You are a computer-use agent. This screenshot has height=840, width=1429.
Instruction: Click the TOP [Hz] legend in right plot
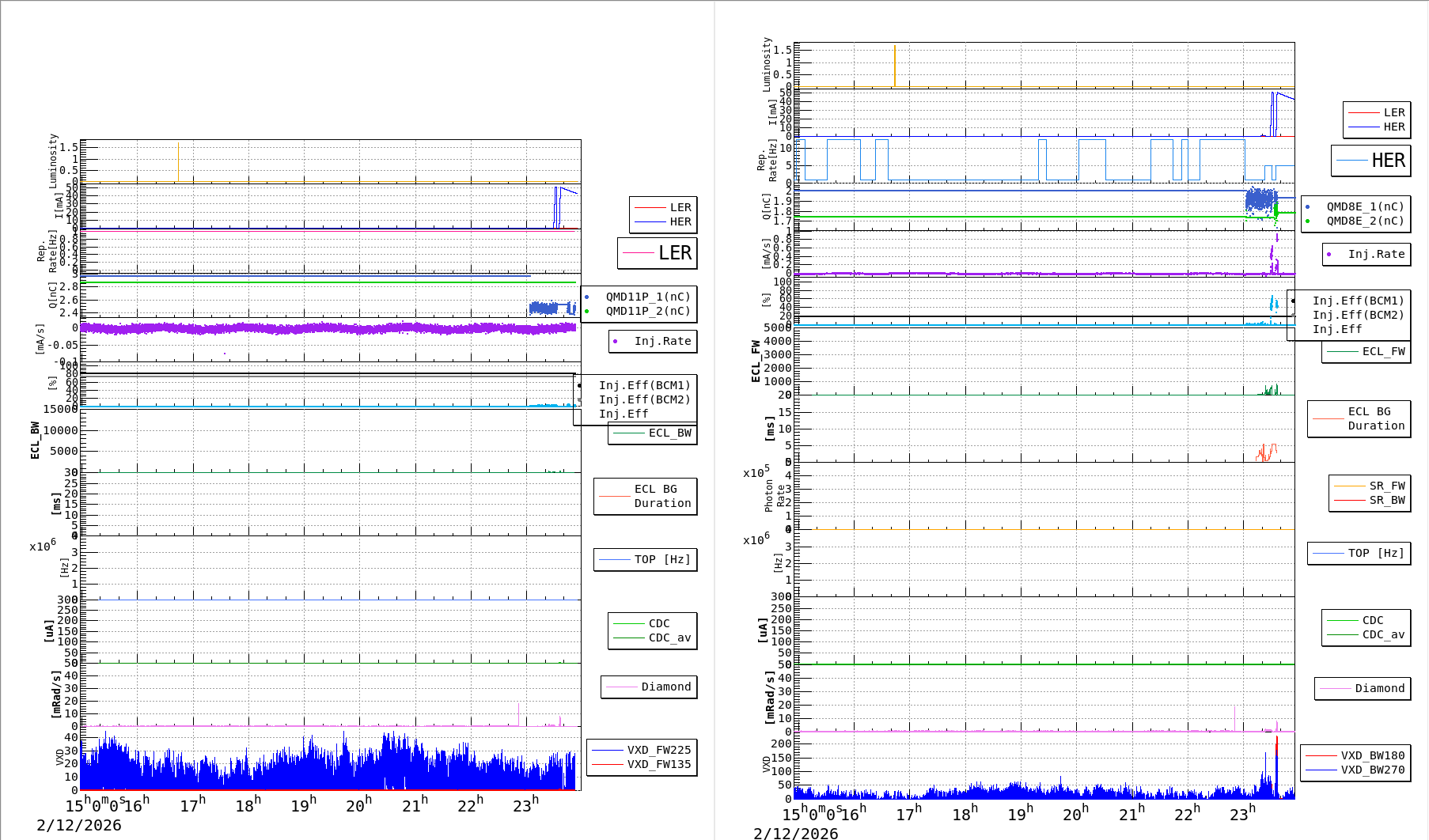coord(1359,553)
